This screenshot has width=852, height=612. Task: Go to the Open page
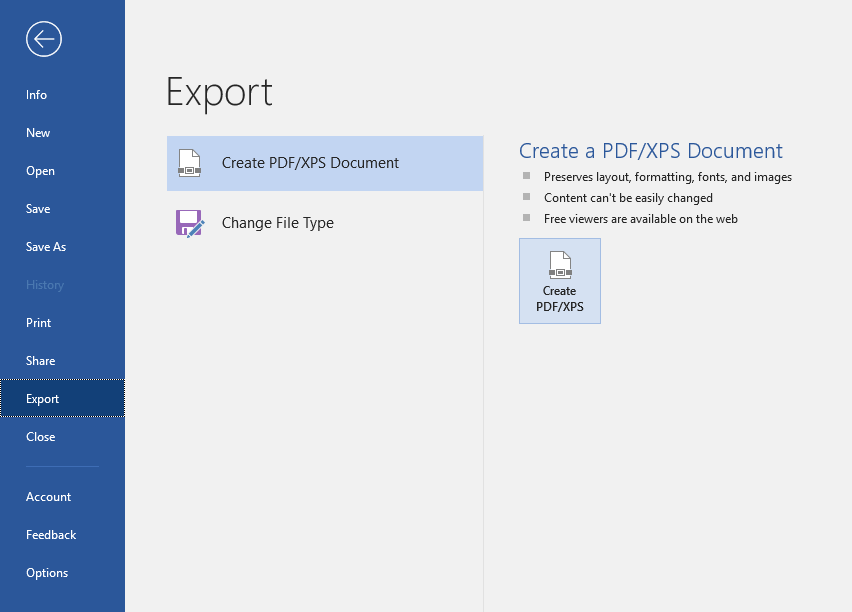(x=40, y=171)
